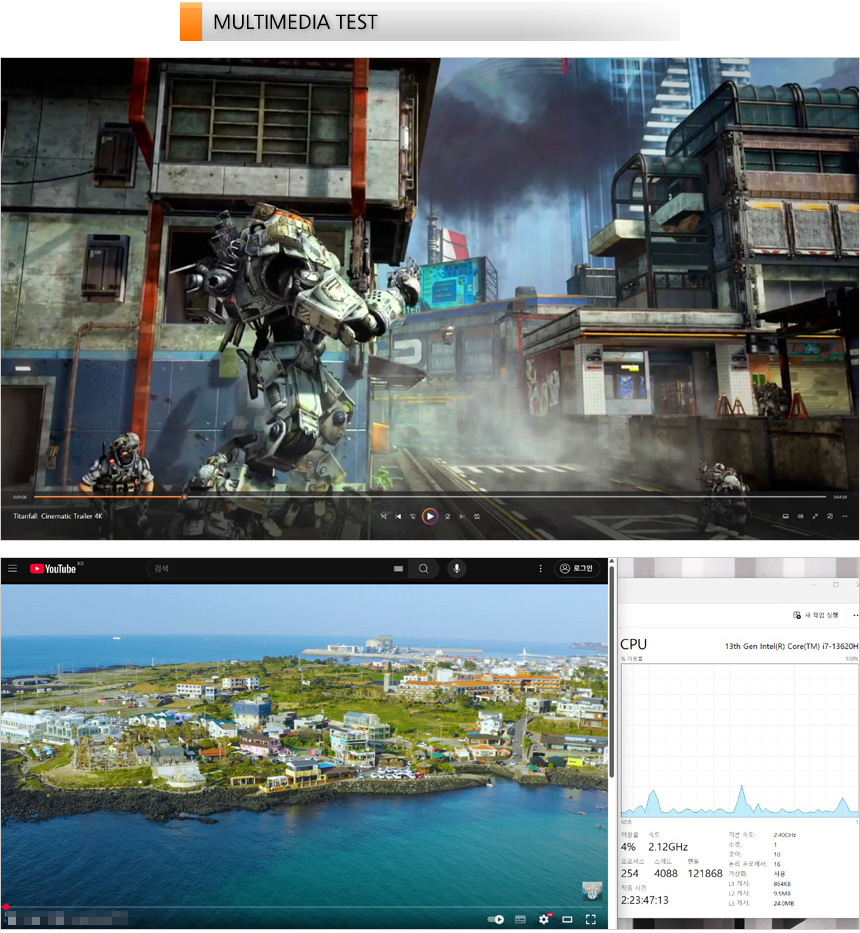Start voice search with microphone icon

(x=457, y=569)
